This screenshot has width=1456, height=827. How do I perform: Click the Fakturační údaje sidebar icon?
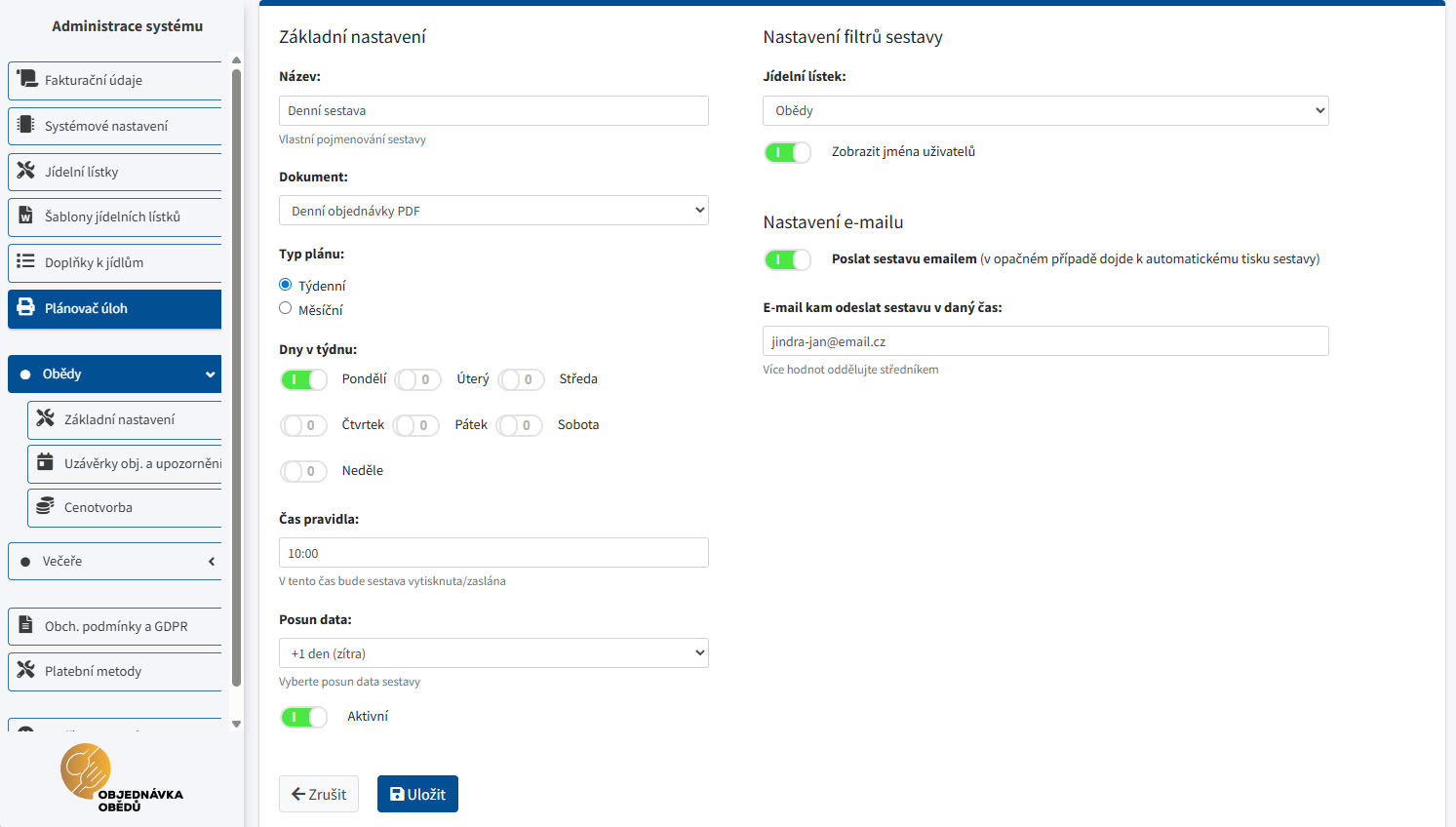click(x=26, y=79)
